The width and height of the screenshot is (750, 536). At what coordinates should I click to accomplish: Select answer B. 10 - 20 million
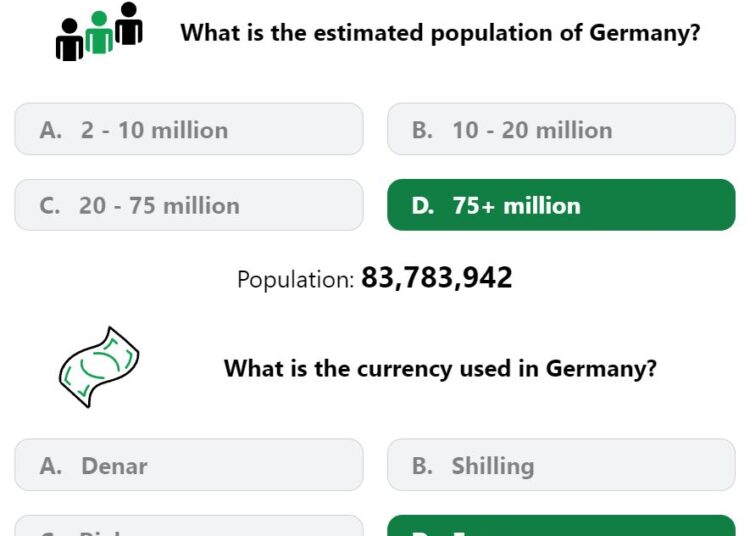click(x=561, y=129)
